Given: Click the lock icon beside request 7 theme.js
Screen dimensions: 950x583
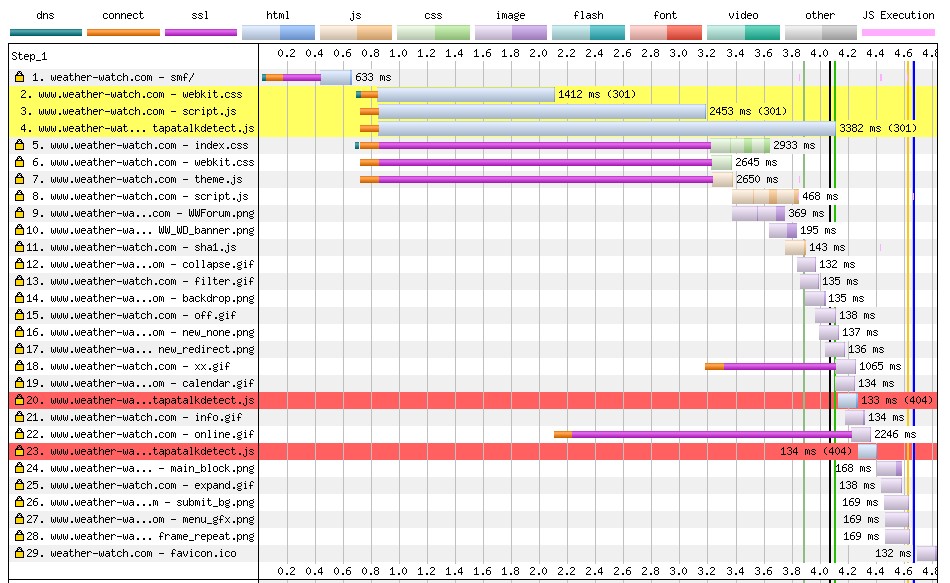Looking at the screenshot, I should click(19, 179).
